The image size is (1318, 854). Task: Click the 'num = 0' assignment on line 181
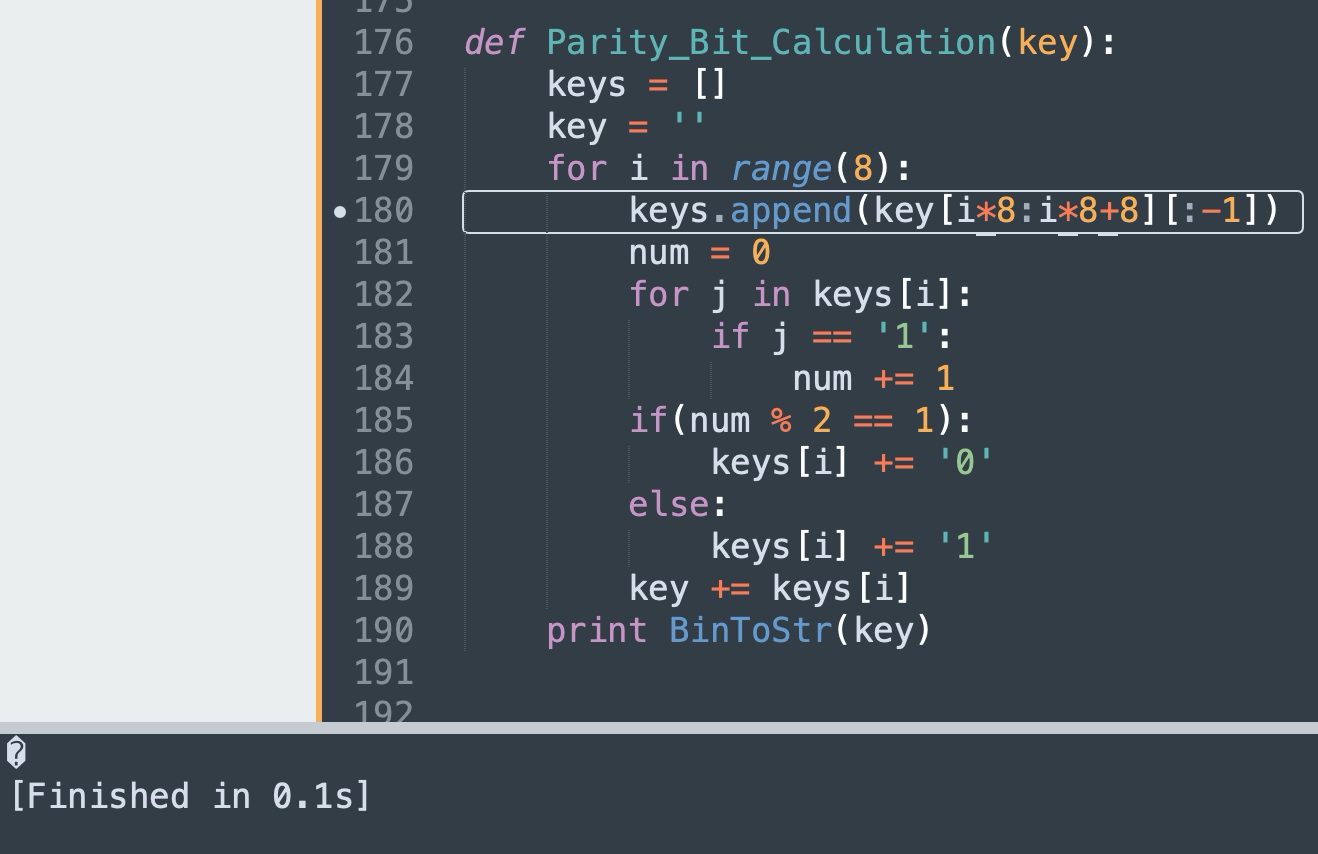(x=699, y=252)
